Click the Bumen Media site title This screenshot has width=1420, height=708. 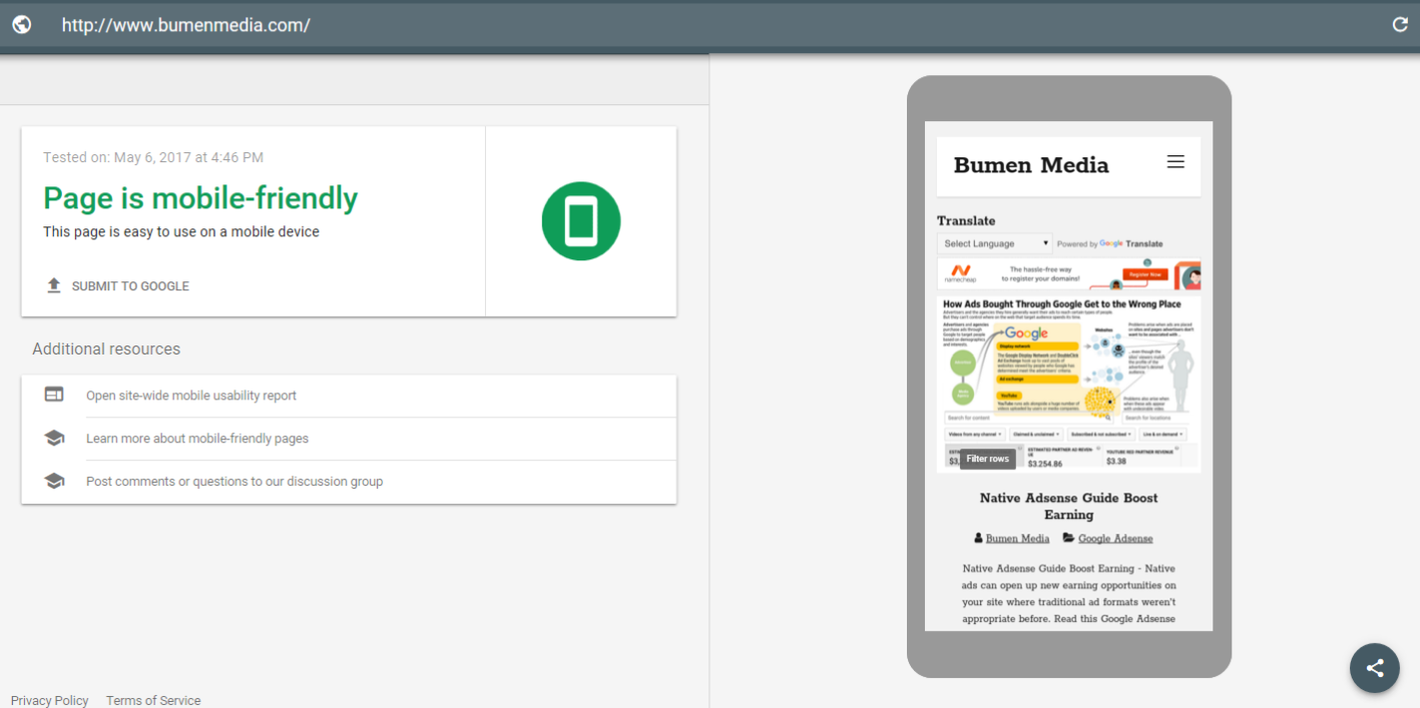[x=1031, y=165]
